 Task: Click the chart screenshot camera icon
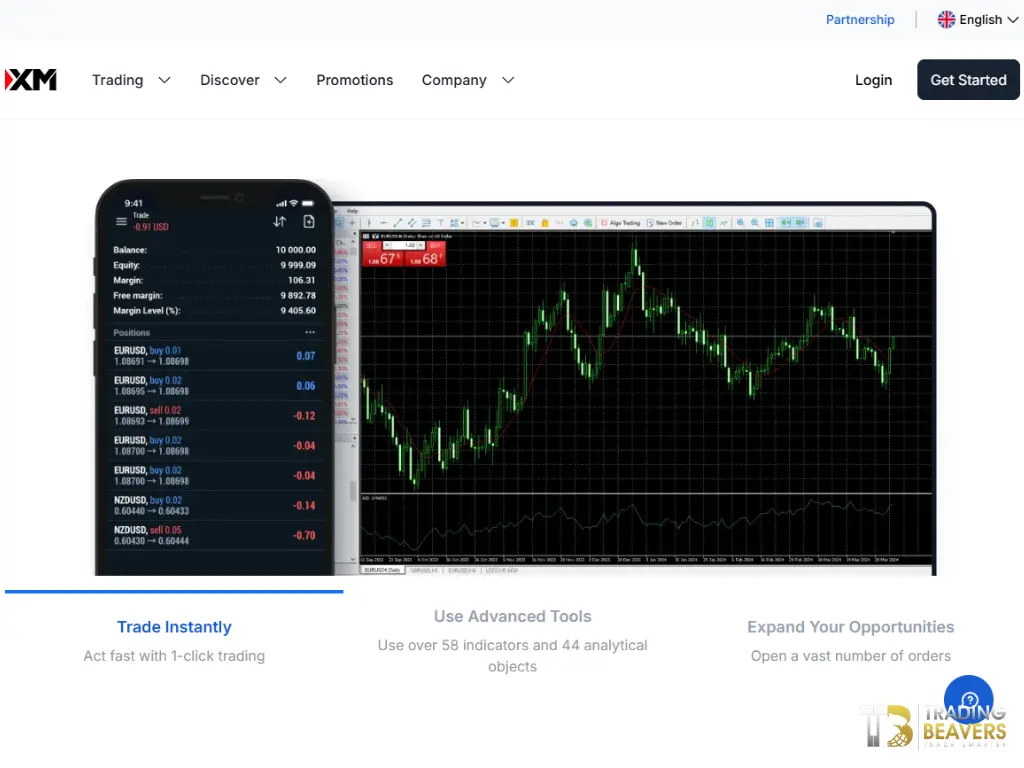coord(818,223)
